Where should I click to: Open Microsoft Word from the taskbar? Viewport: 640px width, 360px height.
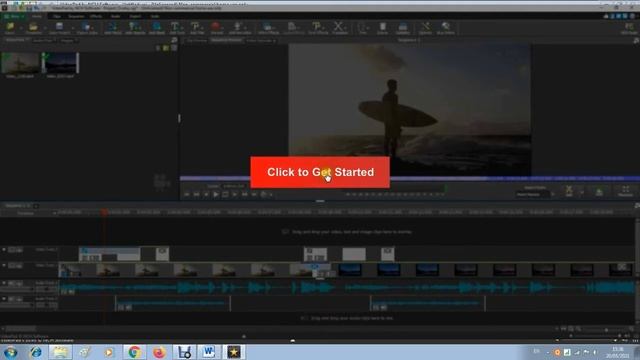pos(209,352)
